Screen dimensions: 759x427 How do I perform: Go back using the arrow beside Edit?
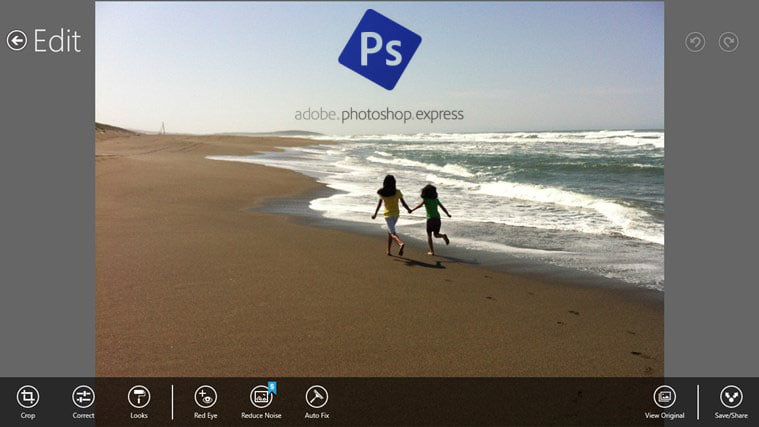tap(17, 41)
